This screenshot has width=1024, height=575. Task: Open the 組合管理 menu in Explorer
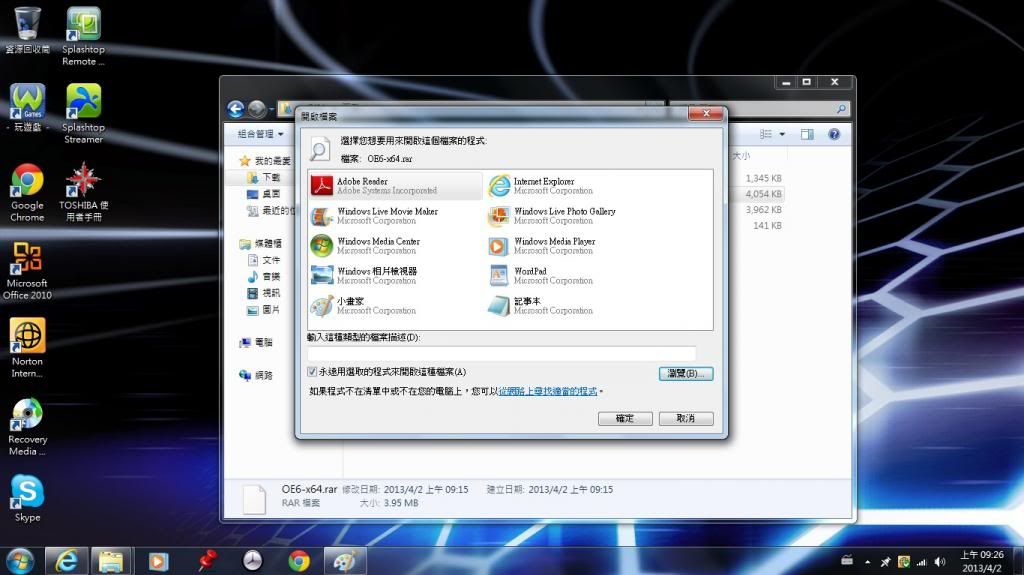261,134
